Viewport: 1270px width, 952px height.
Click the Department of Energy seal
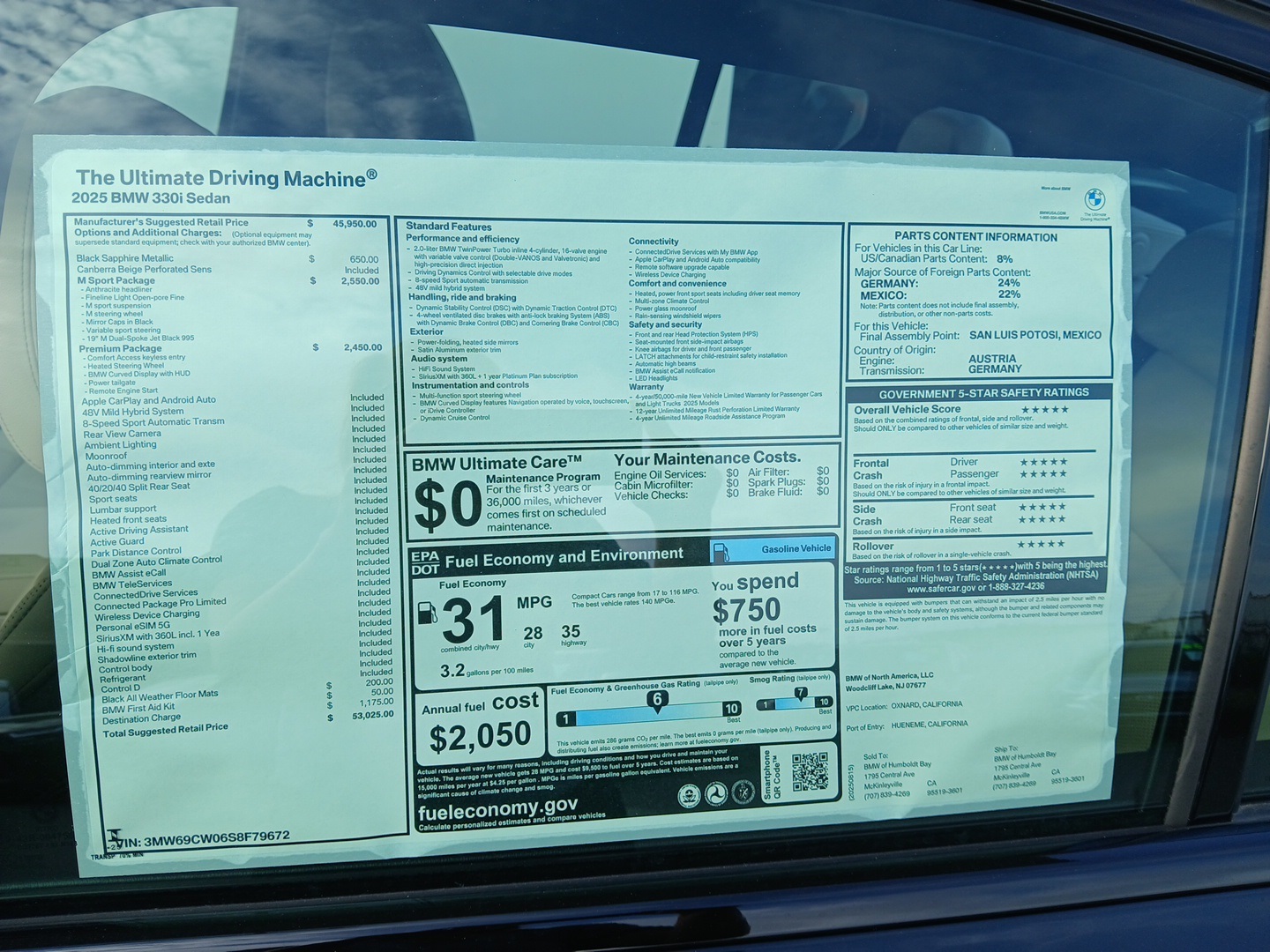click(x=743, y=792)
